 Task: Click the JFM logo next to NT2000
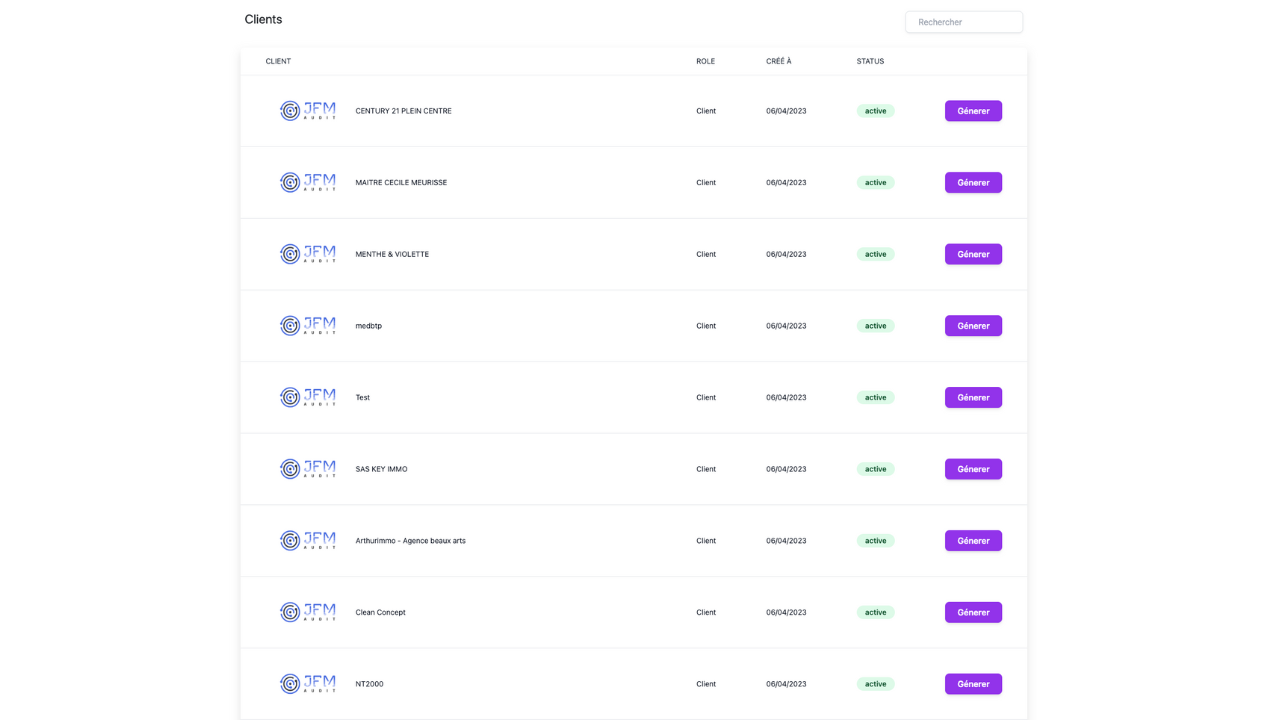pos(307,684)
